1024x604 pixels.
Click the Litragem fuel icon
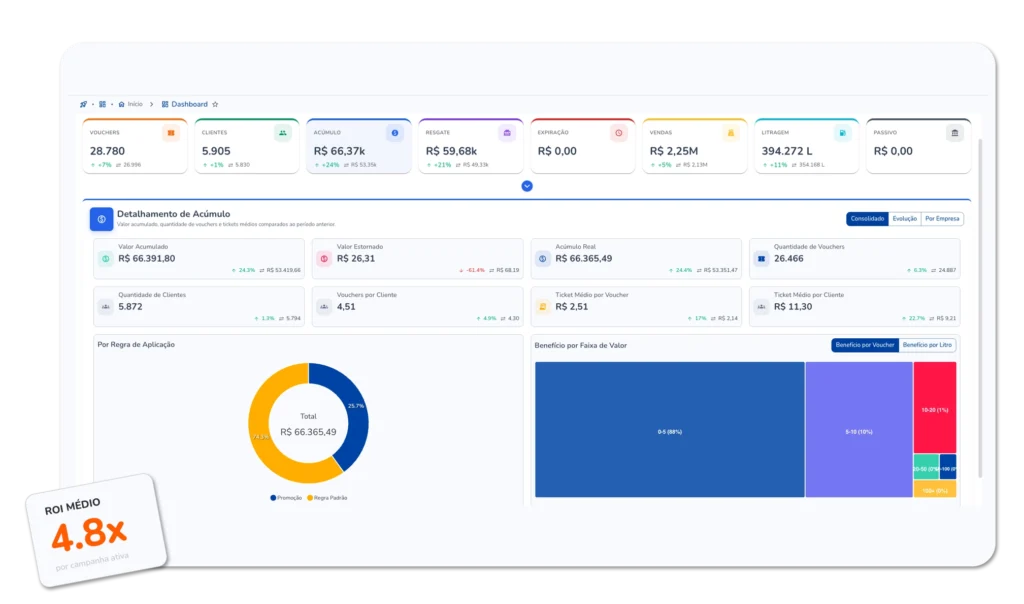pyautogui.click(x=843, y=133)
